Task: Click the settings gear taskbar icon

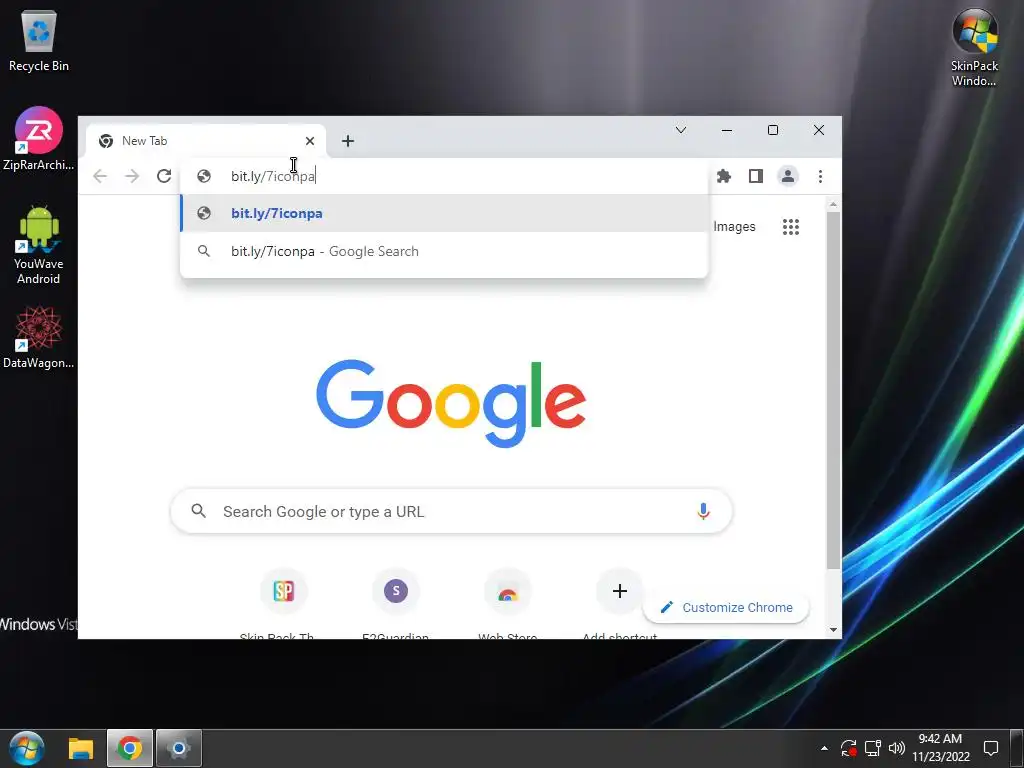Action: coord(178,748)
